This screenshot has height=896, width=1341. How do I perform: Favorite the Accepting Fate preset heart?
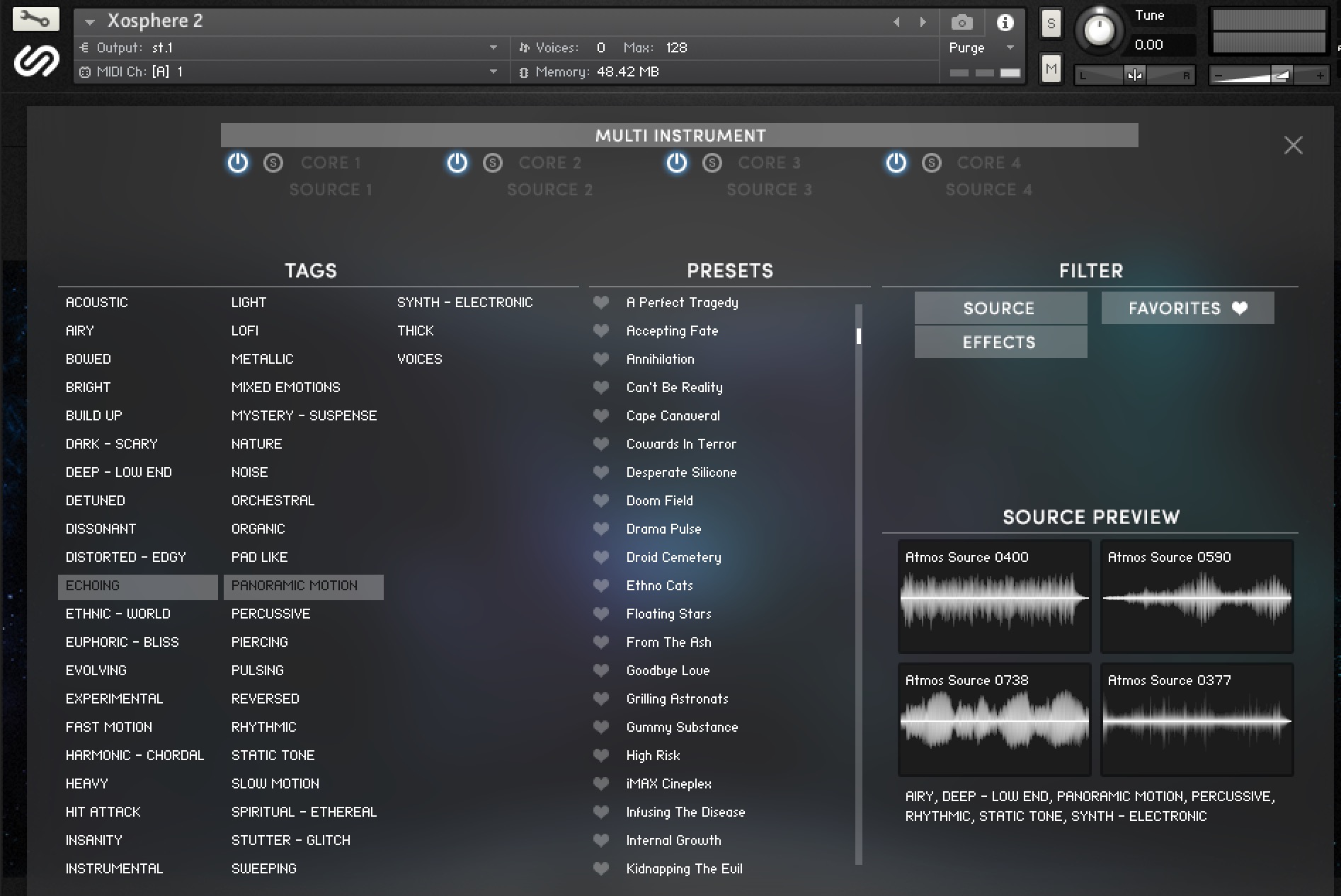tap(601, 331)
